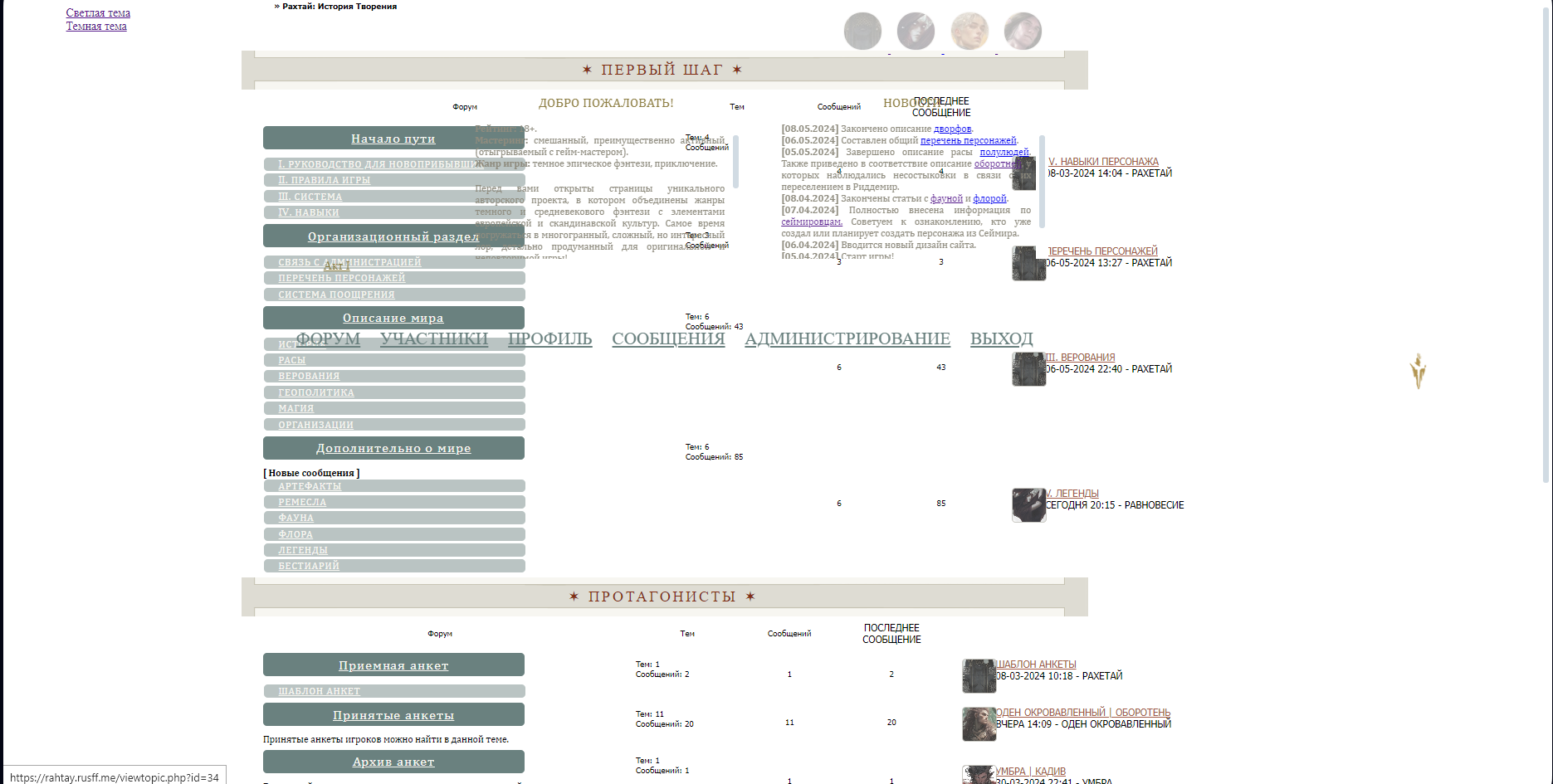Viewport: 1553px width, 784px height.
Task: Open the ШАБЛОН АНКЕТ subforum
Action: coord(320,691)
